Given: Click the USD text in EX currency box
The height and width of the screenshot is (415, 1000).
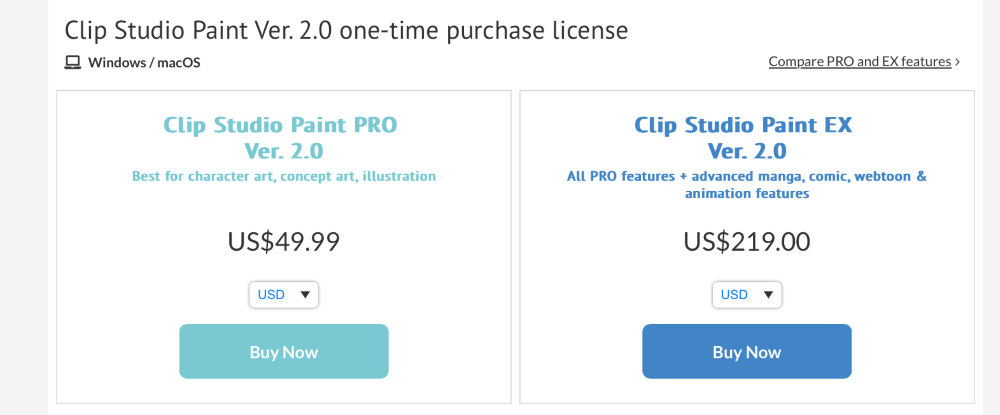Looking at the screenshot, I should click(734, 295).
